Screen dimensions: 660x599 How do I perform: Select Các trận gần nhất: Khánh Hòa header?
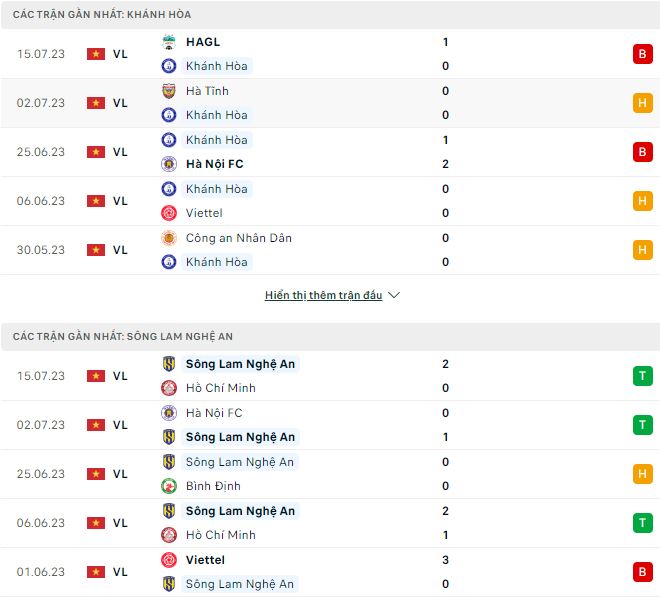pos(102,15)
